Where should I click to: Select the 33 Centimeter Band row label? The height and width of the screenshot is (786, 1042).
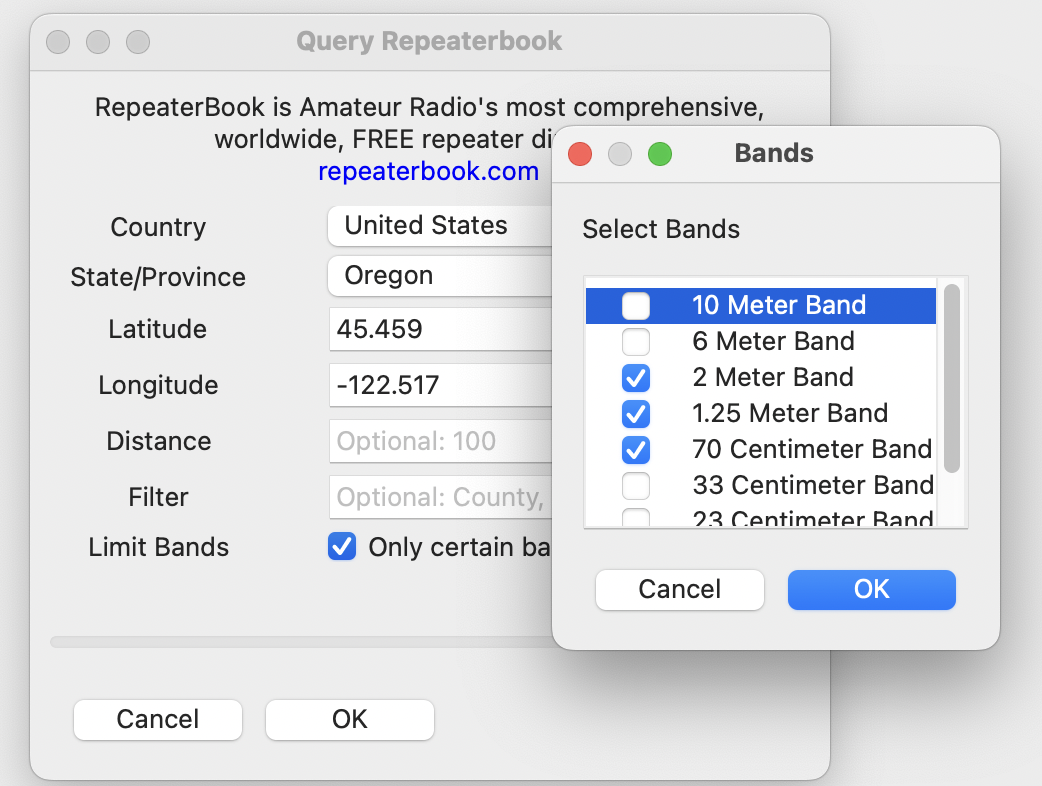[x=813, y=485]
